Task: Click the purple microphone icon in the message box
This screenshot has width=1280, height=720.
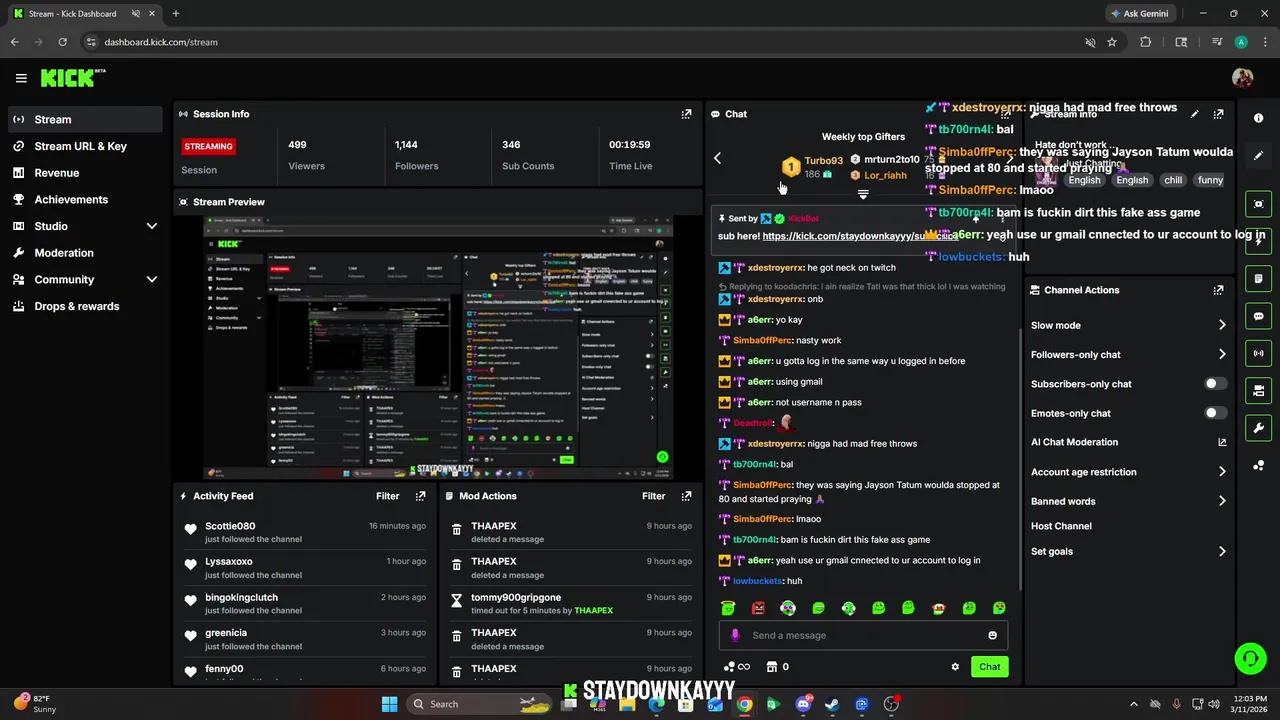Action: pyautogui.click(x=735, y=635)
